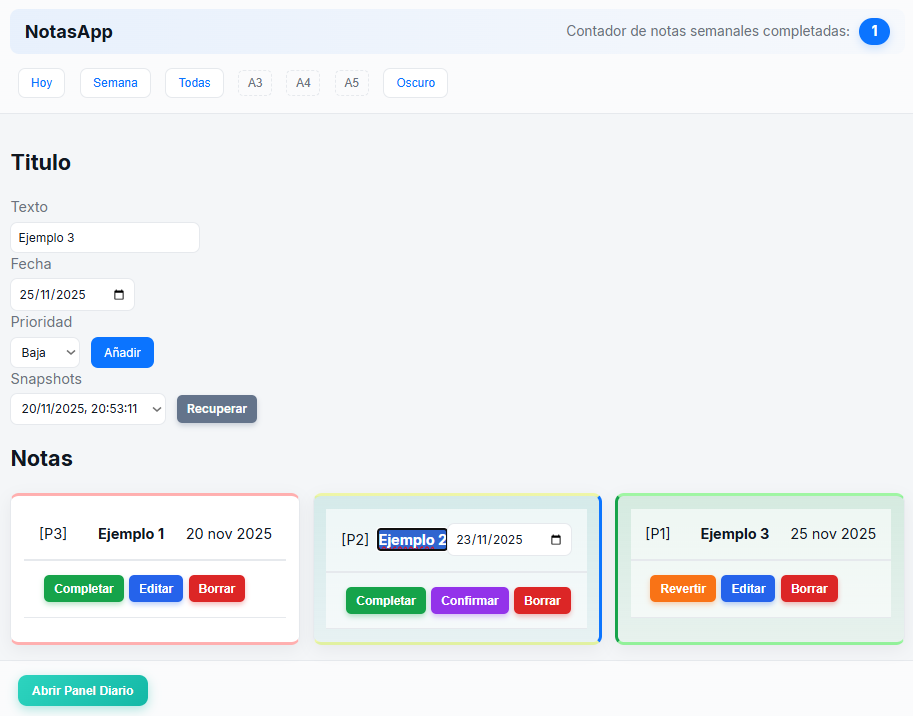Completar the Ejemplo 1 note
This screenshot has width=913, height=716.
83,588
